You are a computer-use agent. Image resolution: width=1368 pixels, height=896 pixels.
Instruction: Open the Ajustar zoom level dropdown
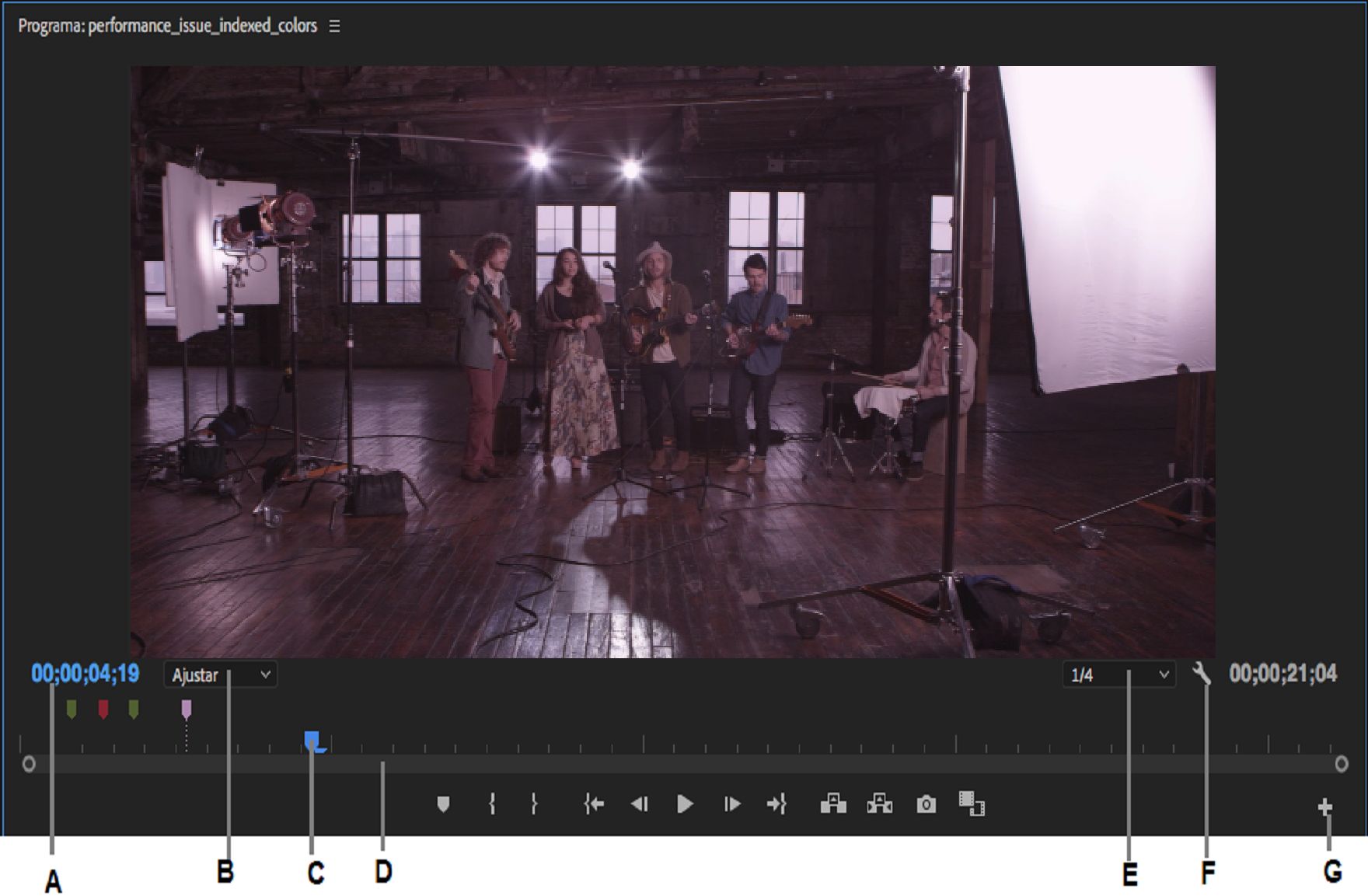tap(222, 675)
